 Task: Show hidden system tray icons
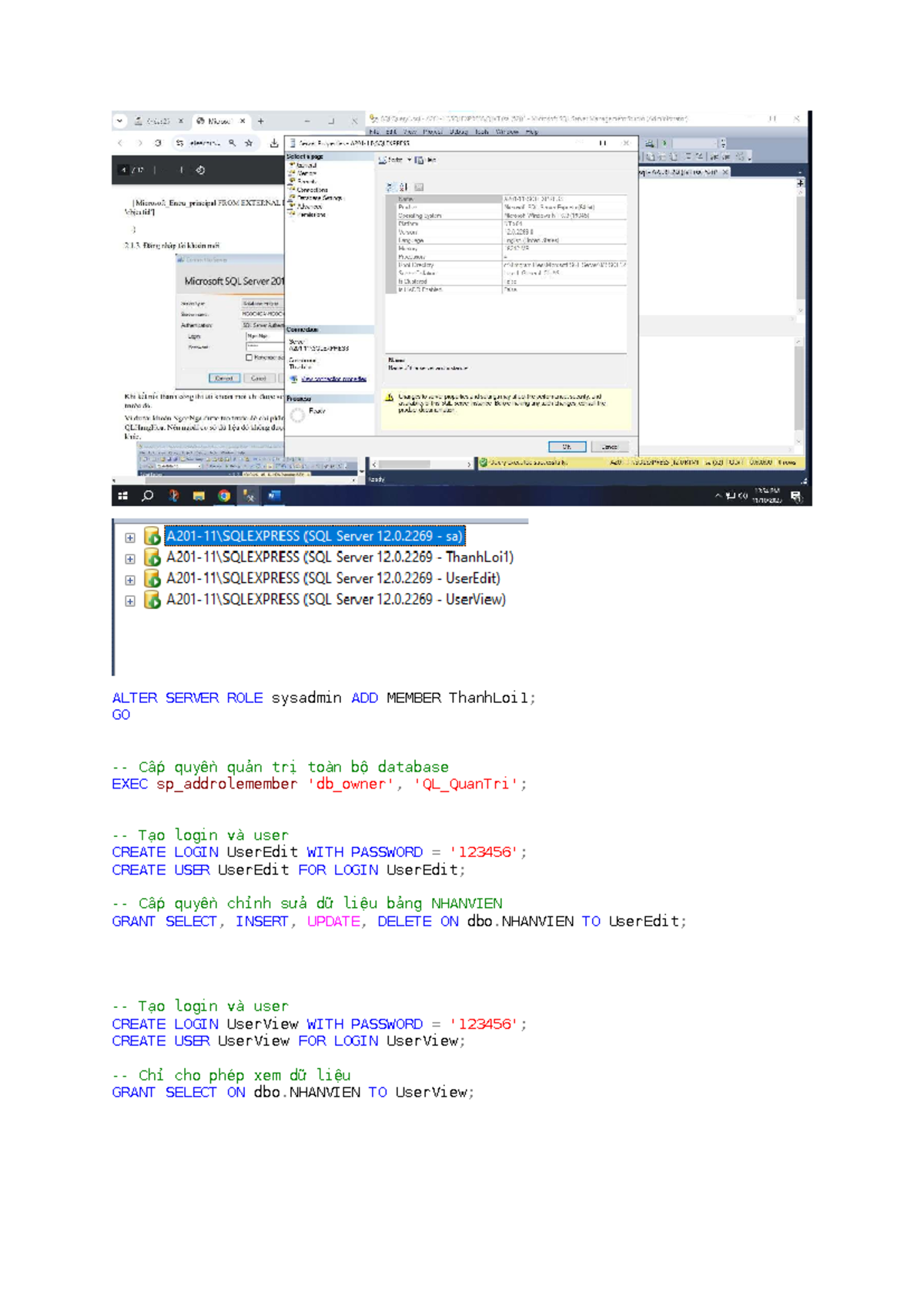click(718, 496)
